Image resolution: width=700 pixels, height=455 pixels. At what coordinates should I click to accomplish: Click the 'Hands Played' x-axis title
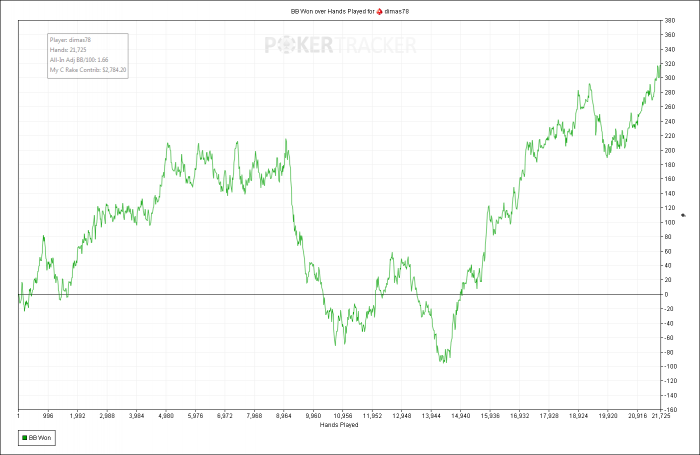(339, 425)
